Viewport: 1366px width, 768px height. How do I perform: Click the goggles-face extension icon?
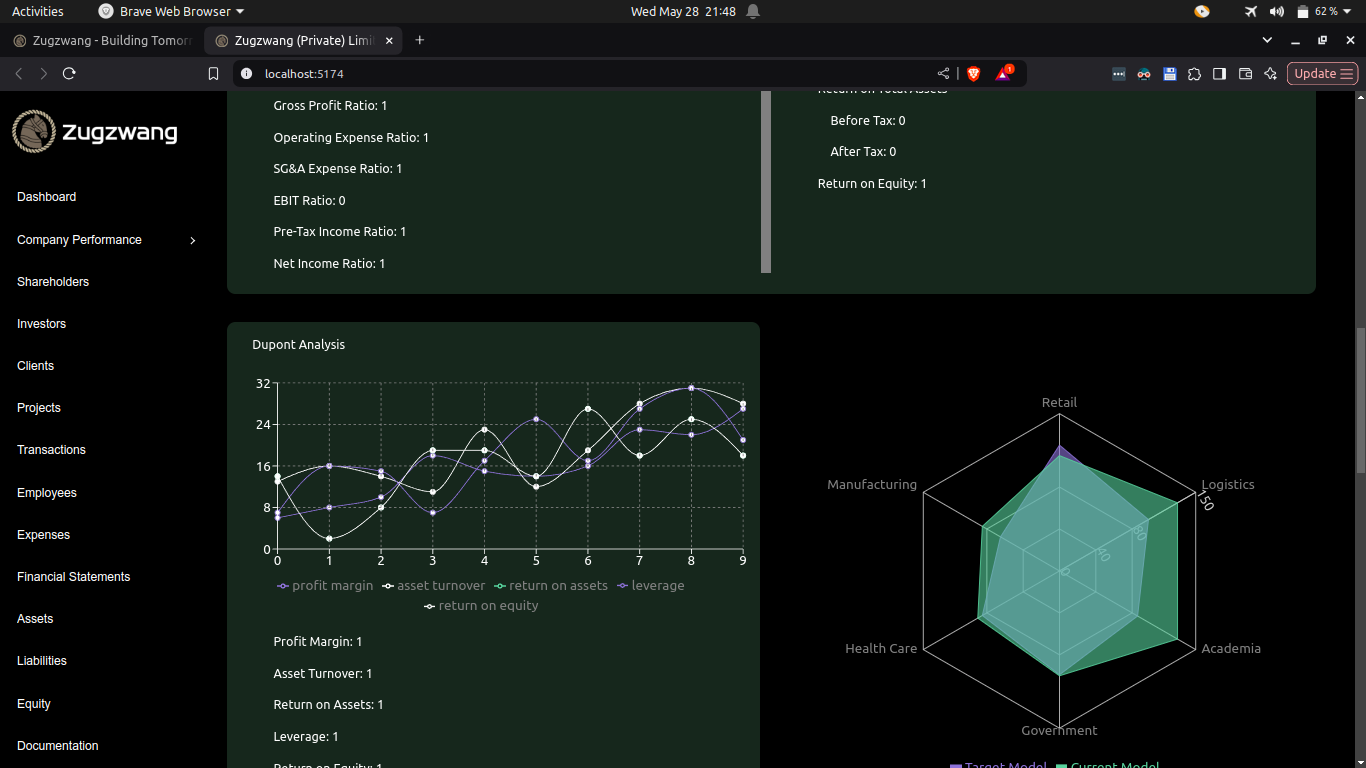pos(1144,73)
